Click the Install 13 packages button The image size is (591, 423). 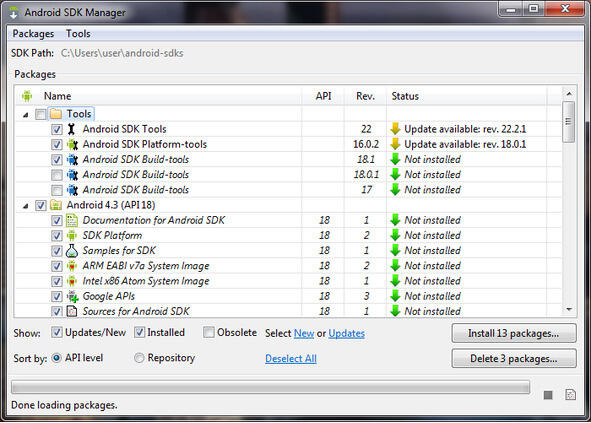(x=514, y=333)
